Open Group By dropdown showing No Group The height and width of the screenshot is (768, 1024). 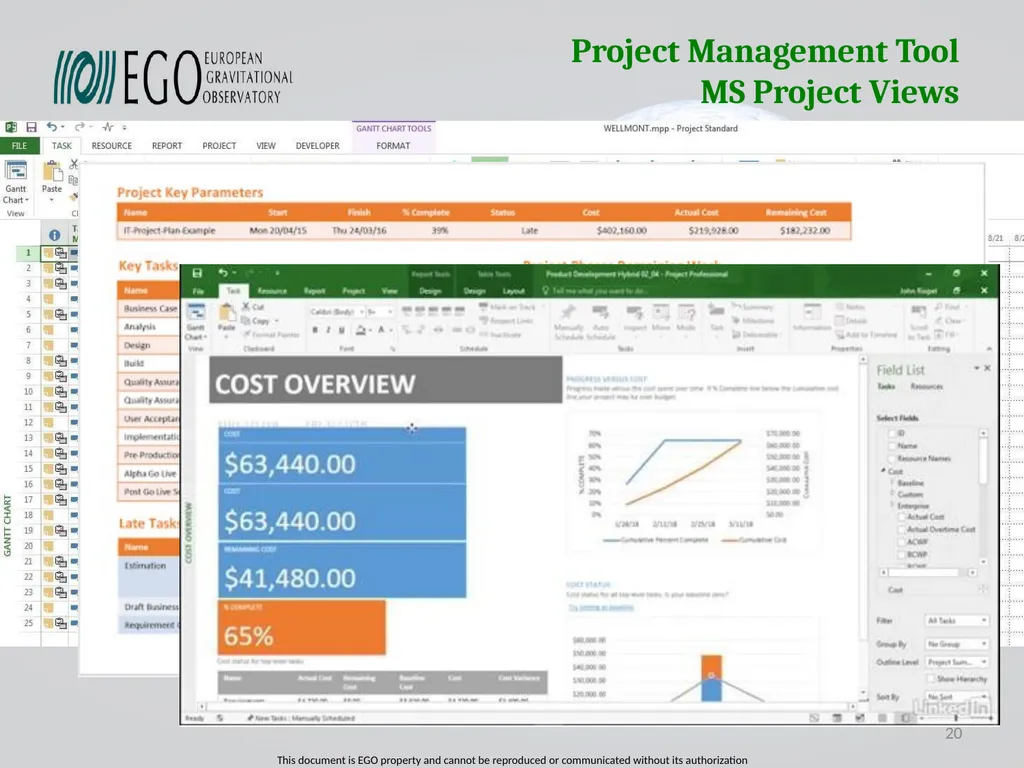pos(957,644)
